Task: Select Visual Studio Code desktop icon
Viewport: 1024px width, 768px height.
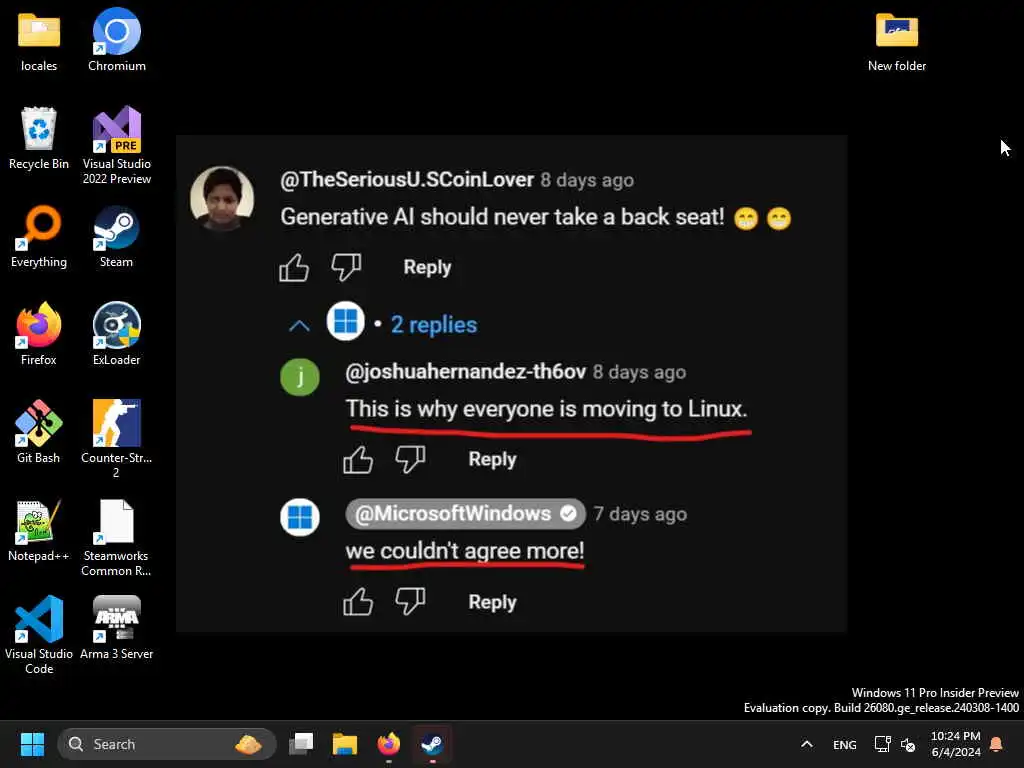Action: tap(39, 634)
